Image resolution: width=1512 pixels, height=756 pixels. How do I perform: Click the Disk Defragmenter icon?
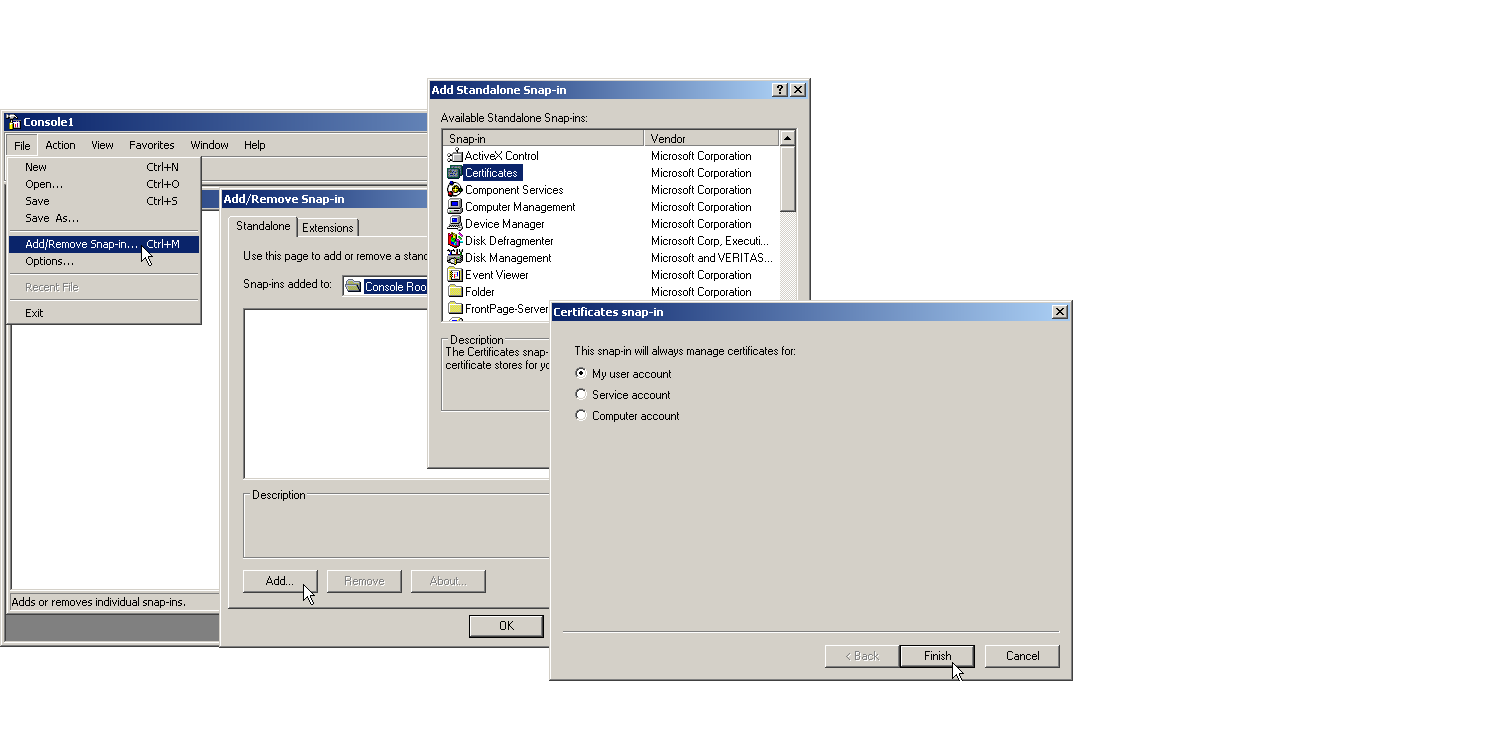pyautogui.click(x=455, y=241)
